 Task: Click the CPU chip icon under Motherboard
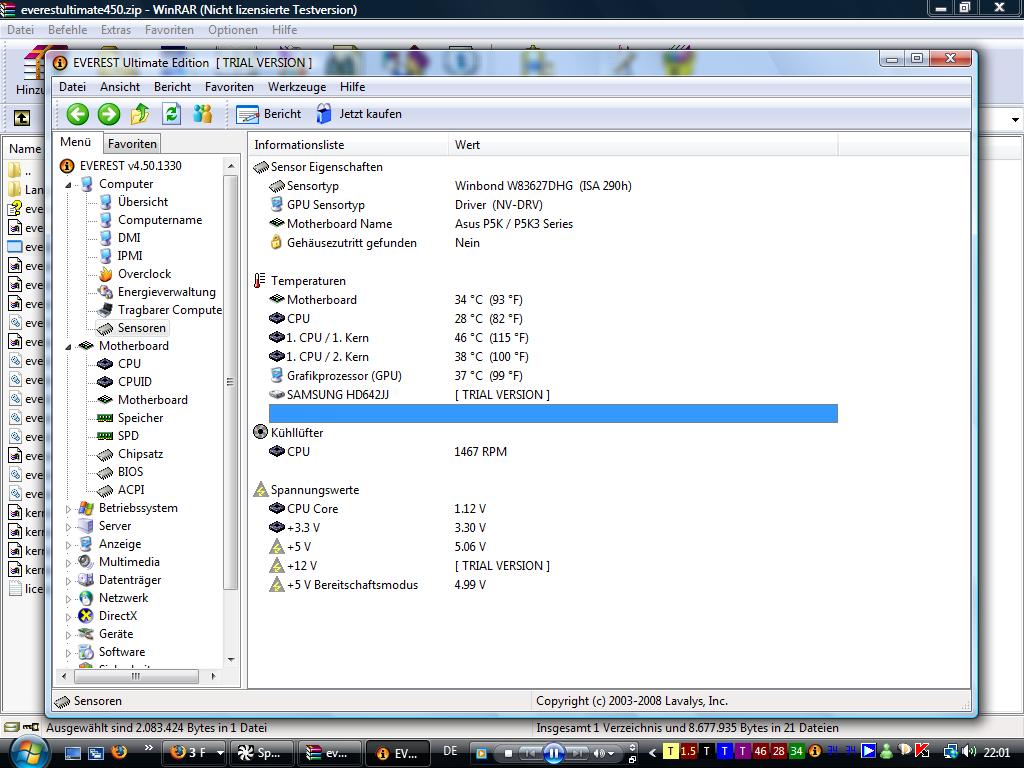coord(105,364)
